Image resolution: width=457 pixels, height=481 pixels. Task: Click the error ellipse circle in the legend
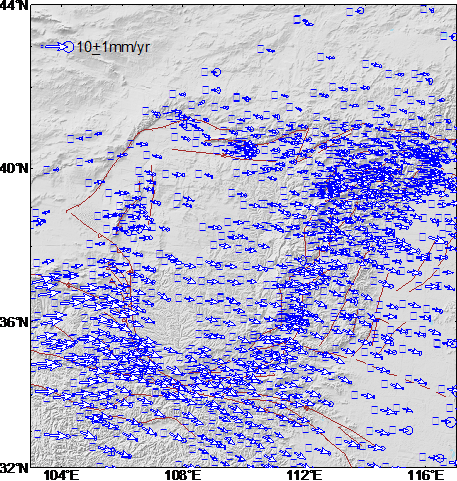[68, 47]
